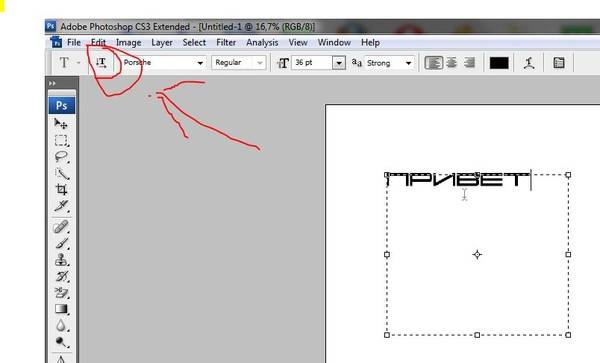This screenshot has width=600, height=363.
Task: Open the black text color swatch
Action: click(x=499, y=63)
